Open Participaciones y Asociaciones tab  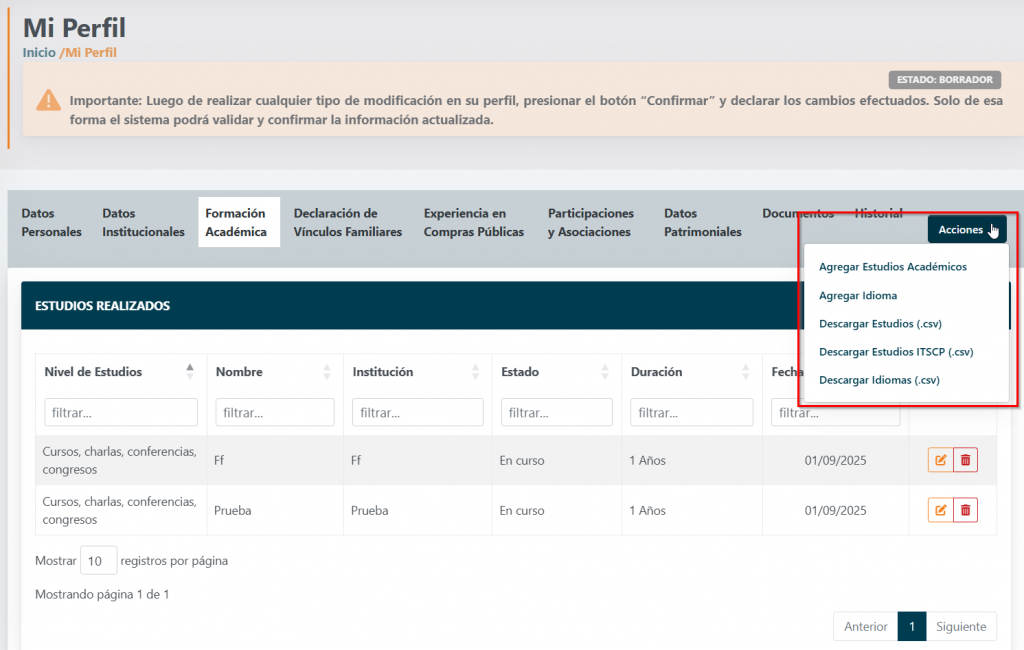[x=590, y=222]
